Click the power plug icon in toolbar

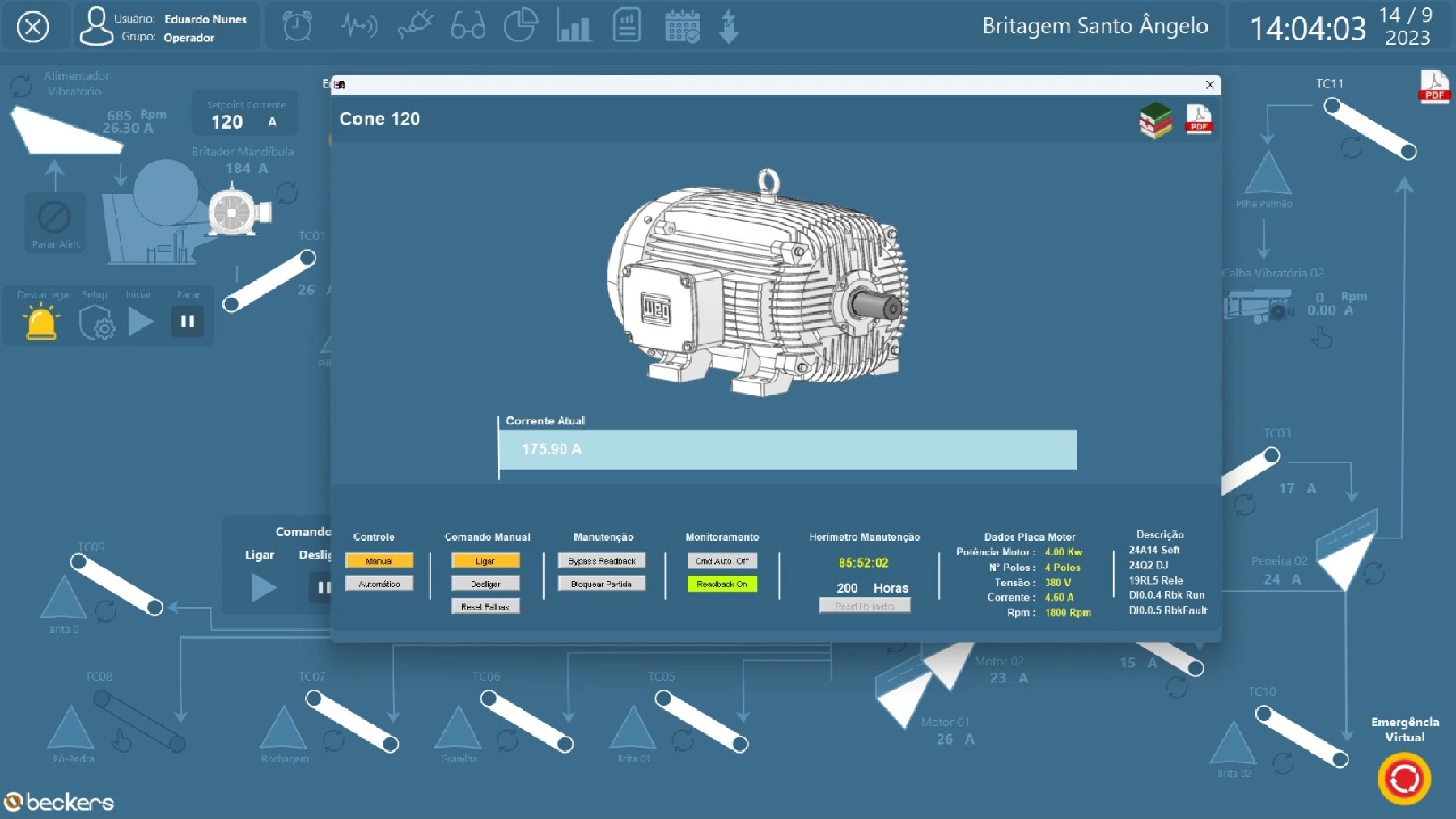(416, 25)
